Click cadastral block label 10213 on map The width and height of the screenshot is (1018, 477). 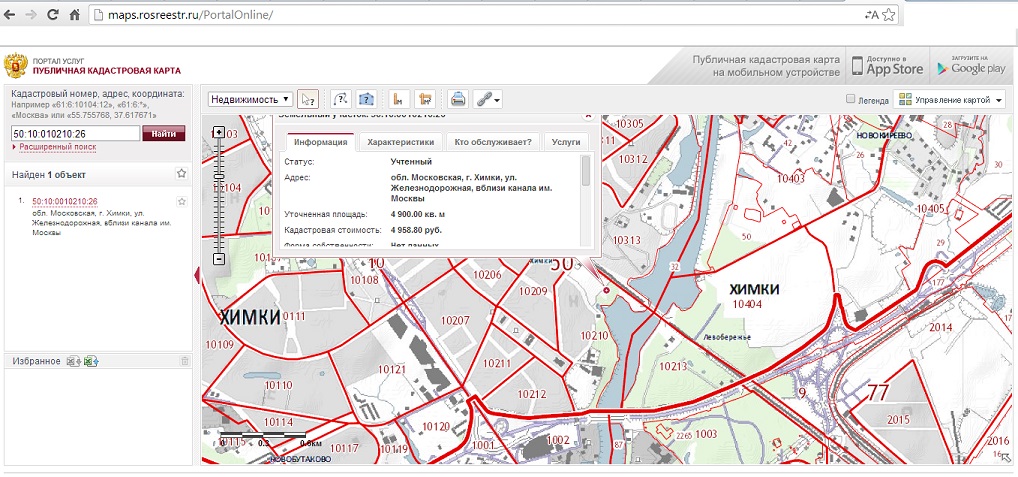click(673, 366)
